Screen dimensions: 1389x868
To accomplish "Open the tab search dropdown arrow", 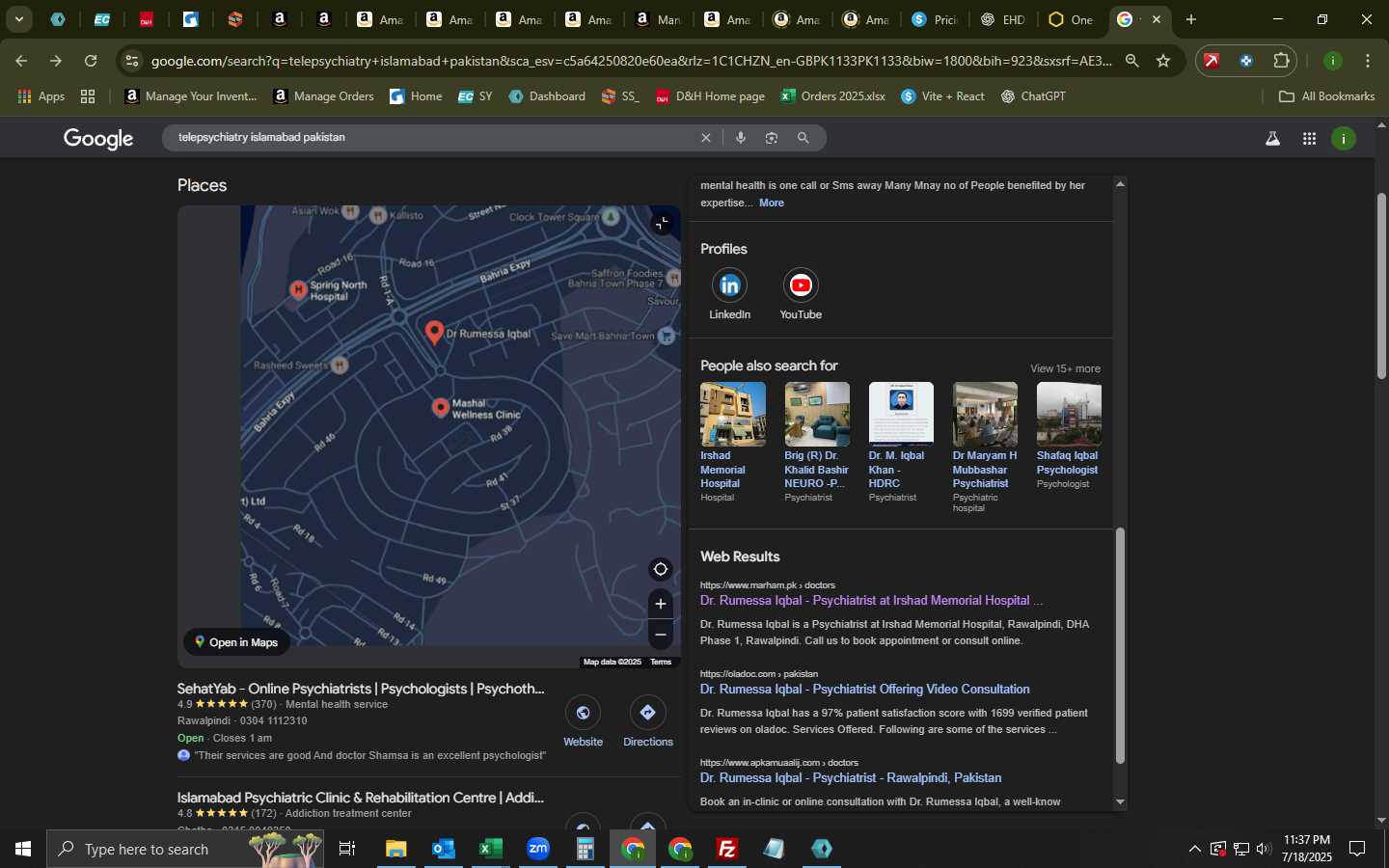I will 18,19.
